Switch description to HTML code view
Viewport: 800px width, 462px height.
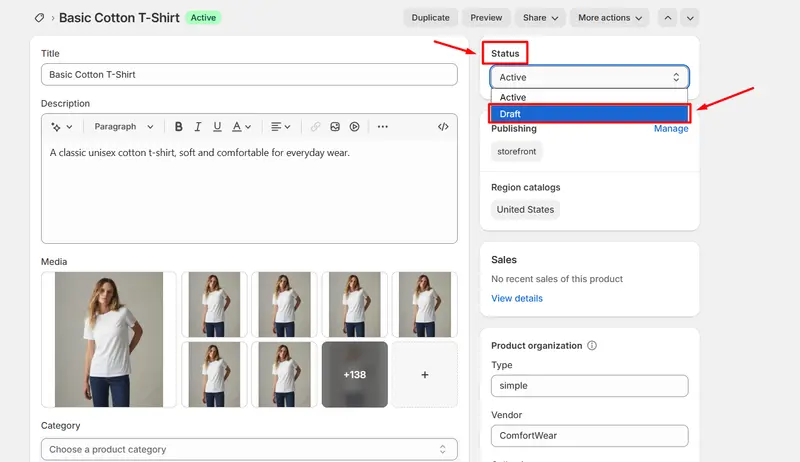point(443,126)
